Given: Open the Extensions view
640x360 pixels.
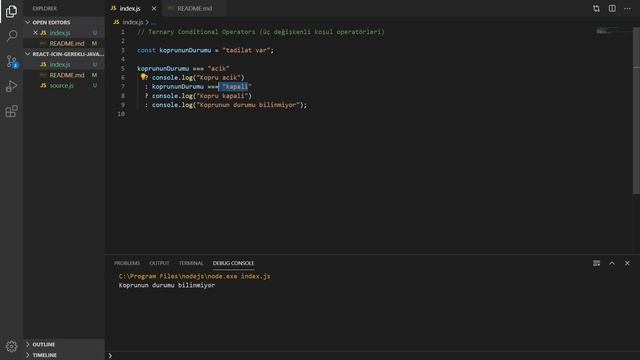Looking at the screenshot, I should click(x=11, y=111).
